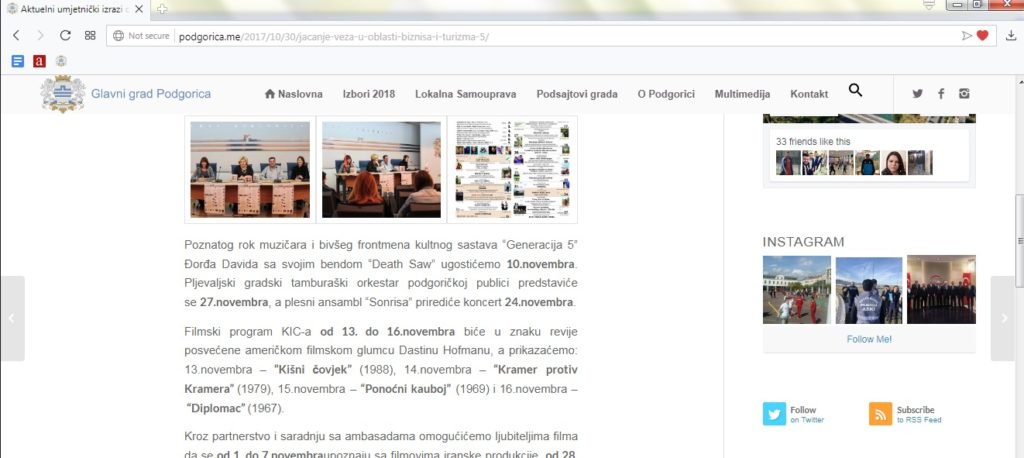Open first press conference photo thumbnail
Viewport: 1024px width, 458px height.
(250, 169)
